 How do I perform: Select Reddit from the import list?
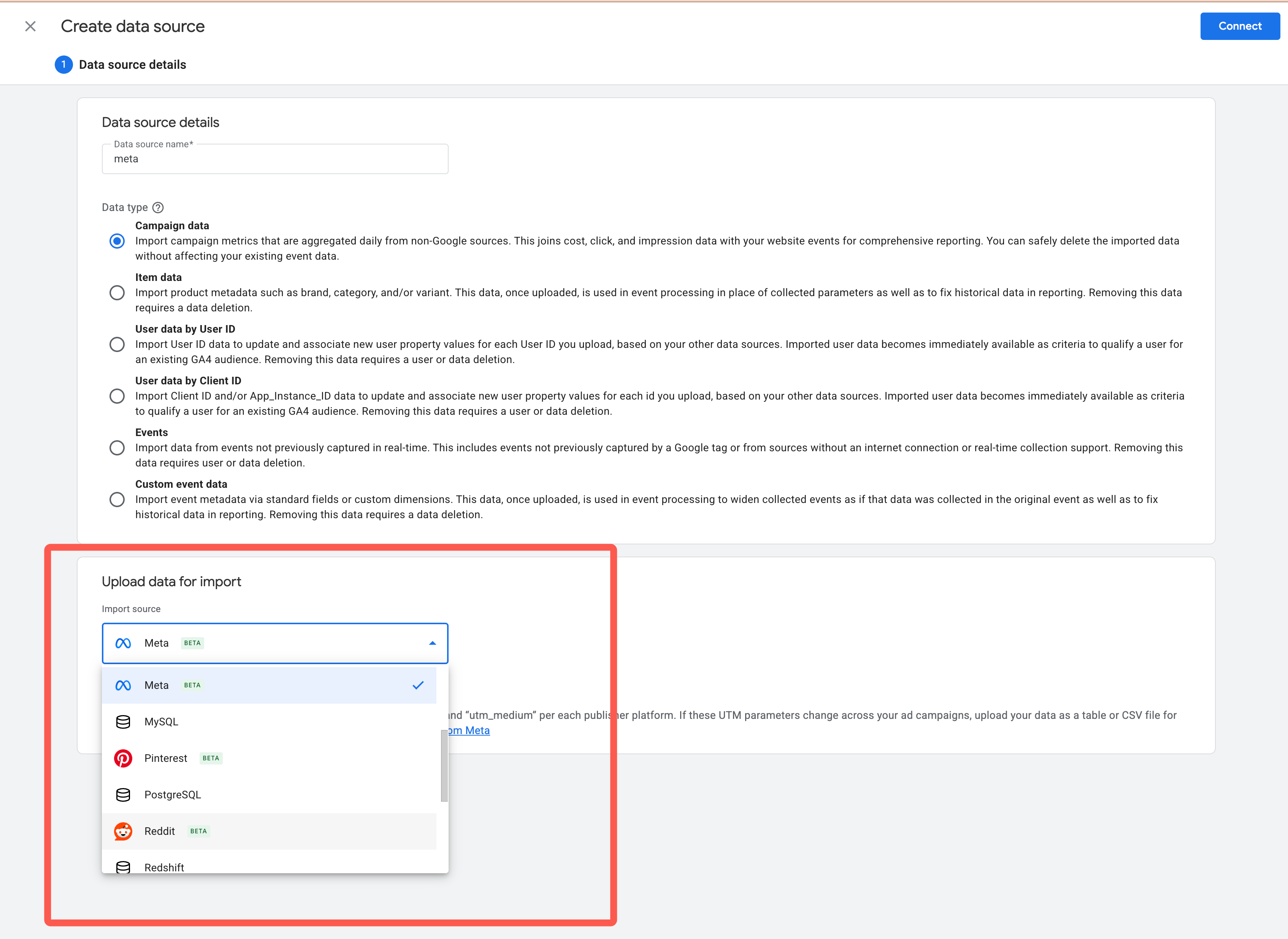coord(270,831)
